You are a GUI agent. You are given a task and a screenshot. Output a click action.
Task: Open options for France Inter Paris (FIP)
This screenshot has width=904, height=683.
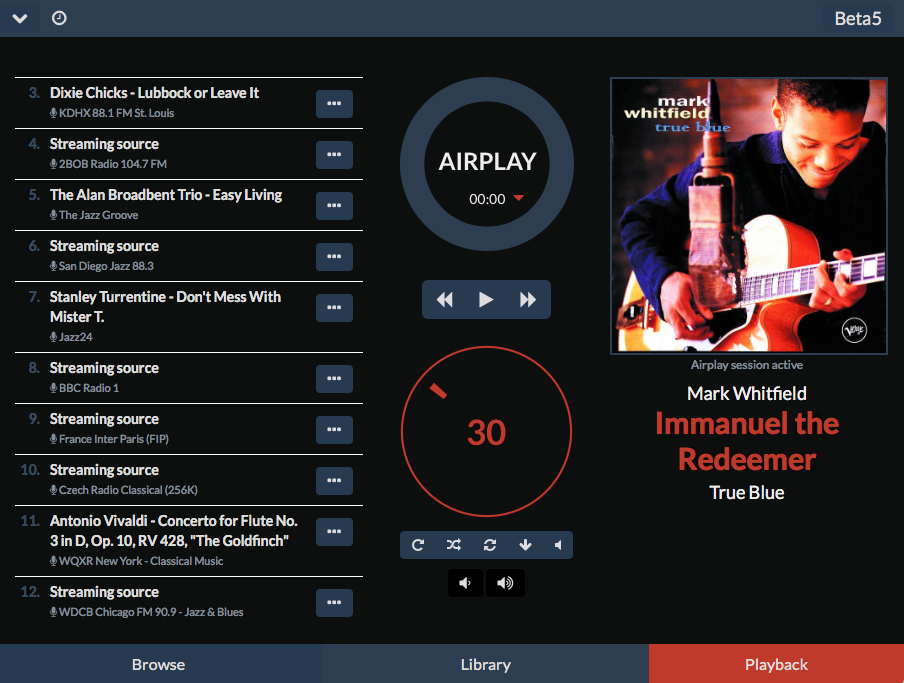tap(334, 430)
